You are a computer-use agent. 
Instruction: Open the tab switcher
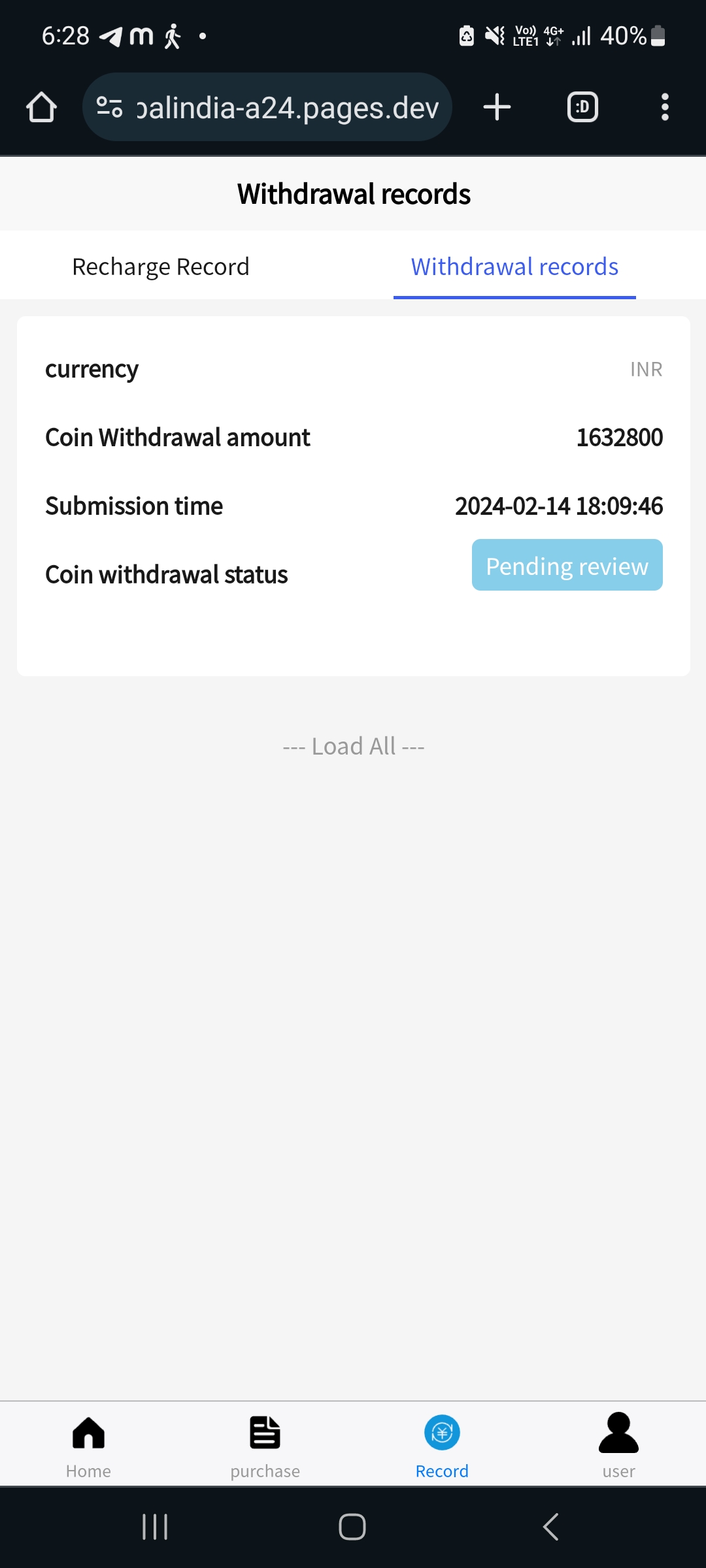click(582, 107)
